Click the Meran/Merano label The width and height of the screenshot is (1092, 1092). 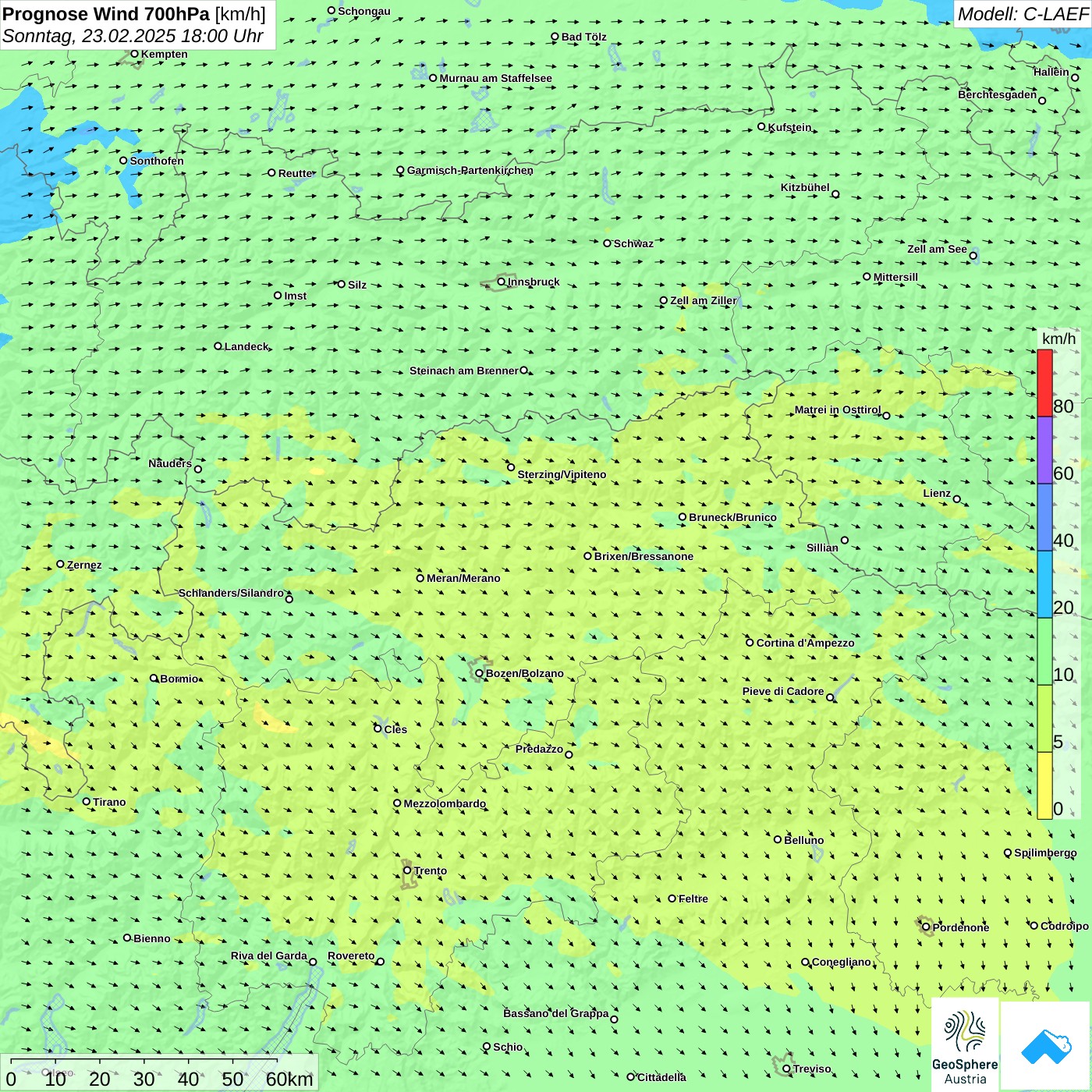463,578
